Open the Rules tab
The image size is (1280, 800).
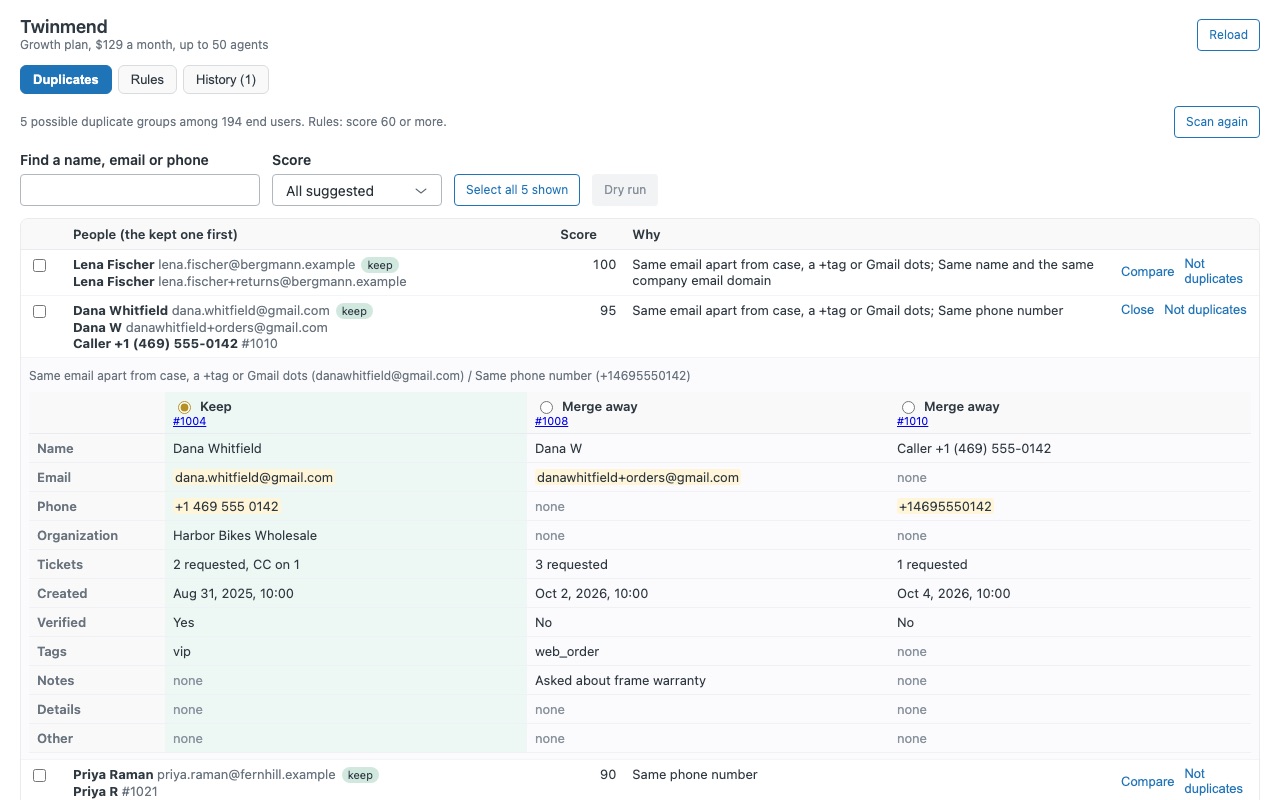[147, 80]
